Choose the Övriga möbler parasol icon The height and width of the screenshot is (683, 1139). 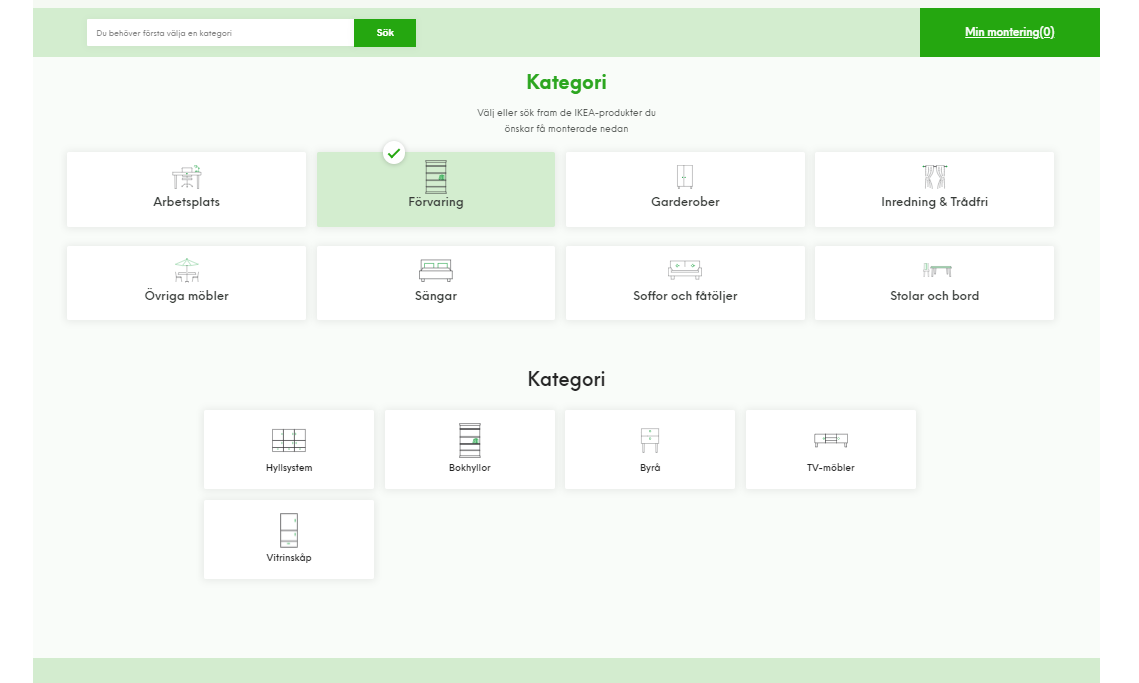point(186,271)
